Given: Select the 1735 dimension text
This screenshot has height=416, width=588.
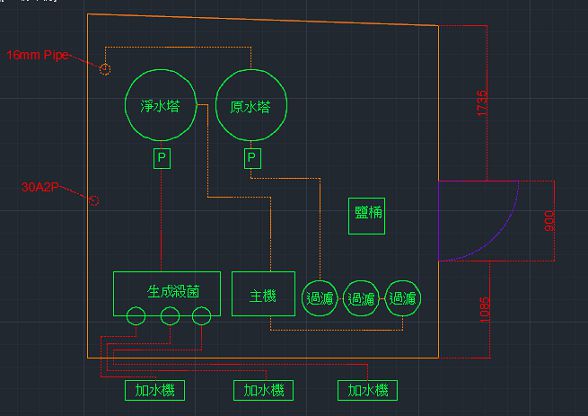Looking at the screenshot, I should click(x=483, y=102).
